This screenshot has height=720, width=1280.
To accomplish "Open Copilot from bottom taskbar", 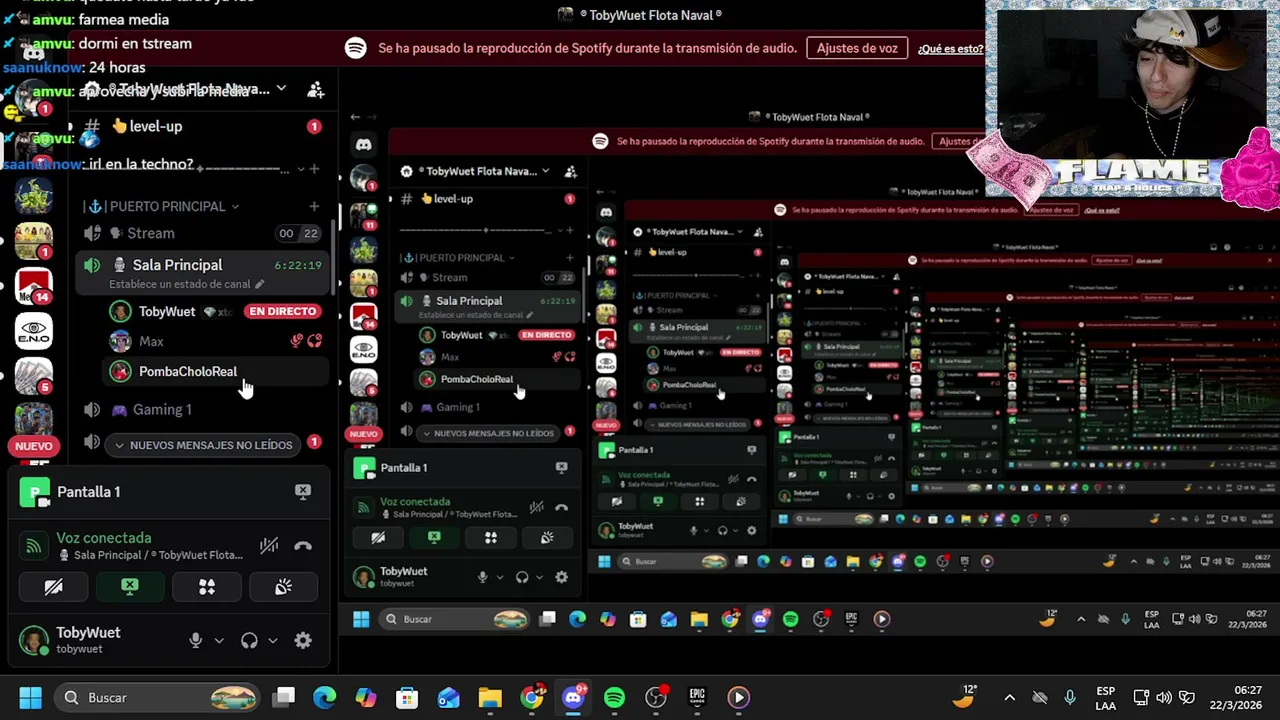I will [x=366, y=697].
